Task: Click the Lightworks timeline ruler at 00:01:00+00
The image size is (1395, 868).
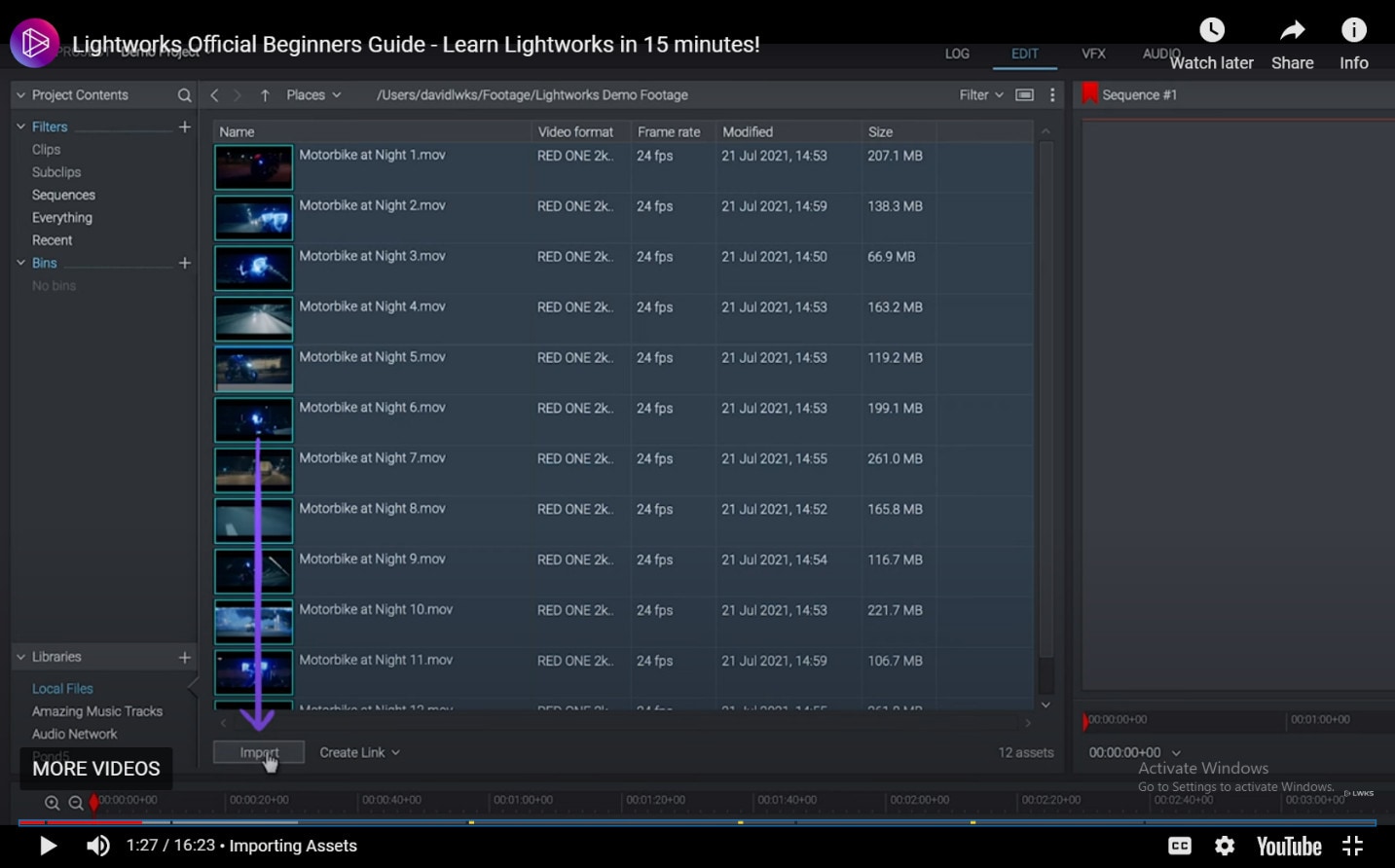Action: click(523, 800)
